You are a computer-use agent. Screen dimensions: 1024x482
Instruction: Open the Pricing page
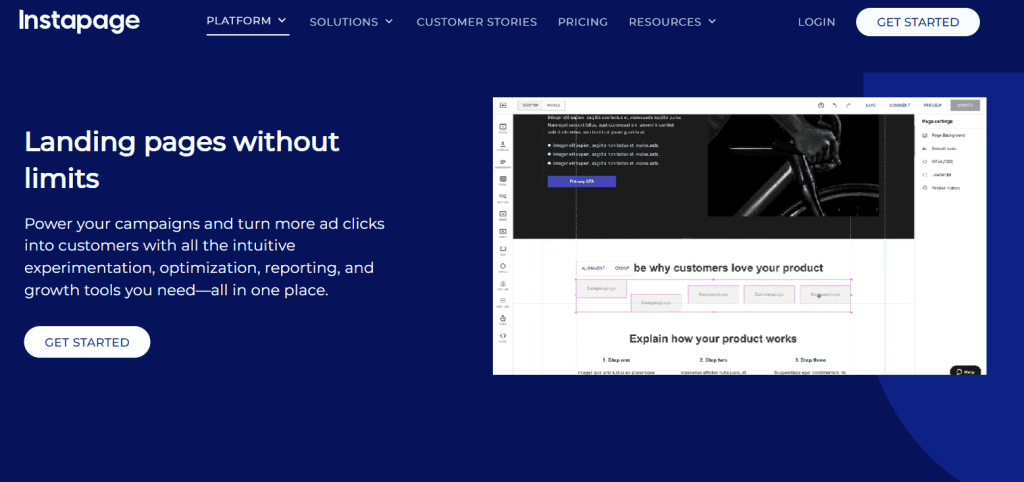582,22
